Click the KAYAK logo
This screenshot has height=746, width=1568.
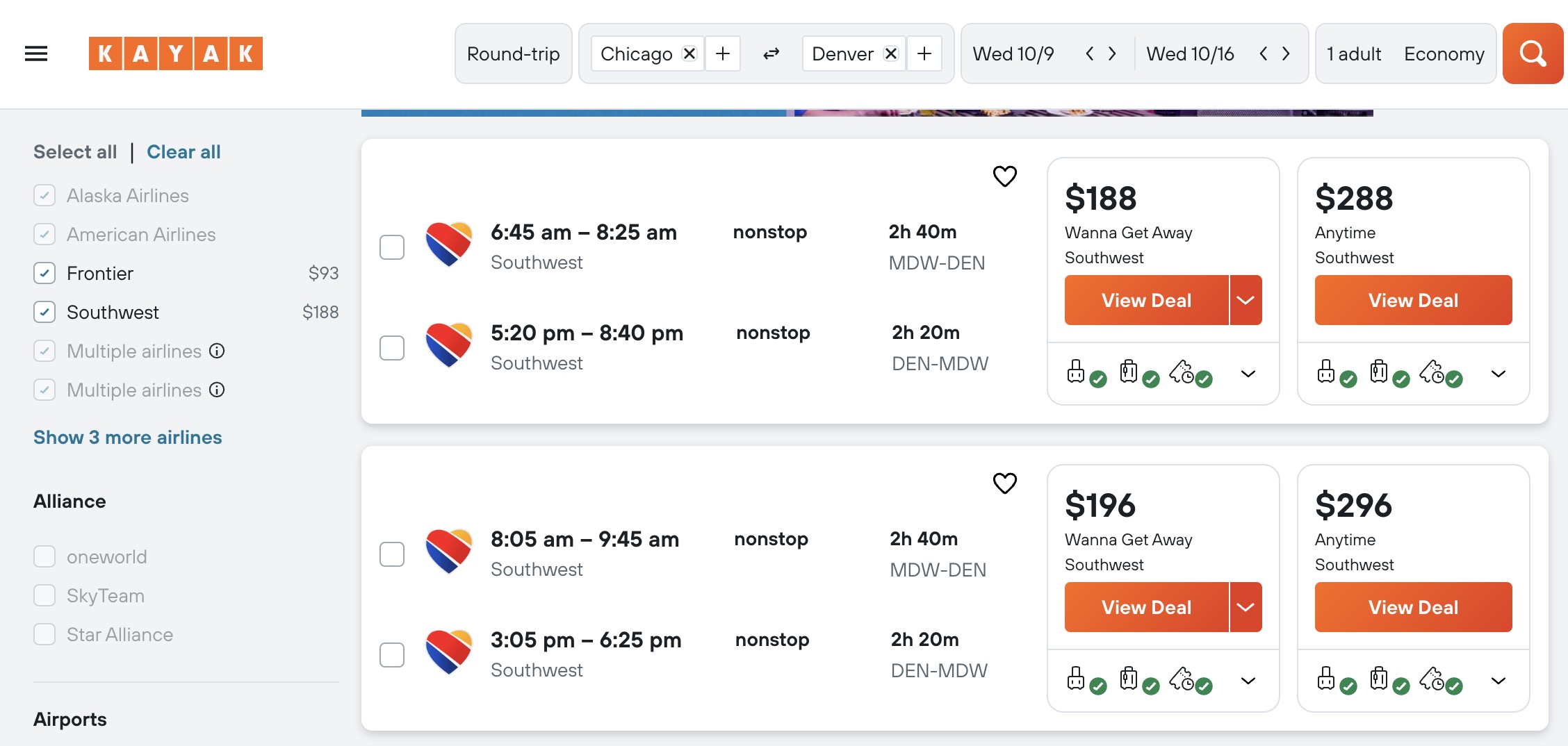click(x=176, y=53)
